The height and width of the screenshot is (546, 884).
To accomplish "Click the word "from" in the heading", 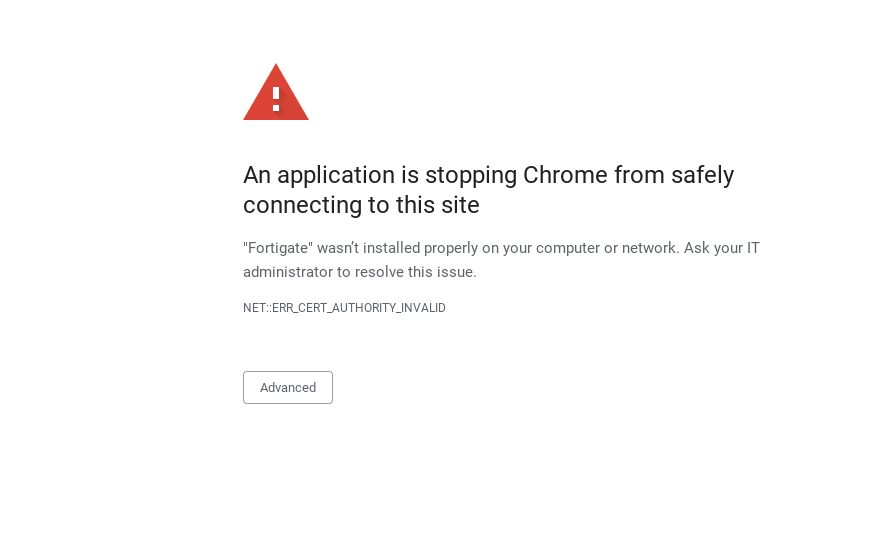I will click(x=639, y=175).
